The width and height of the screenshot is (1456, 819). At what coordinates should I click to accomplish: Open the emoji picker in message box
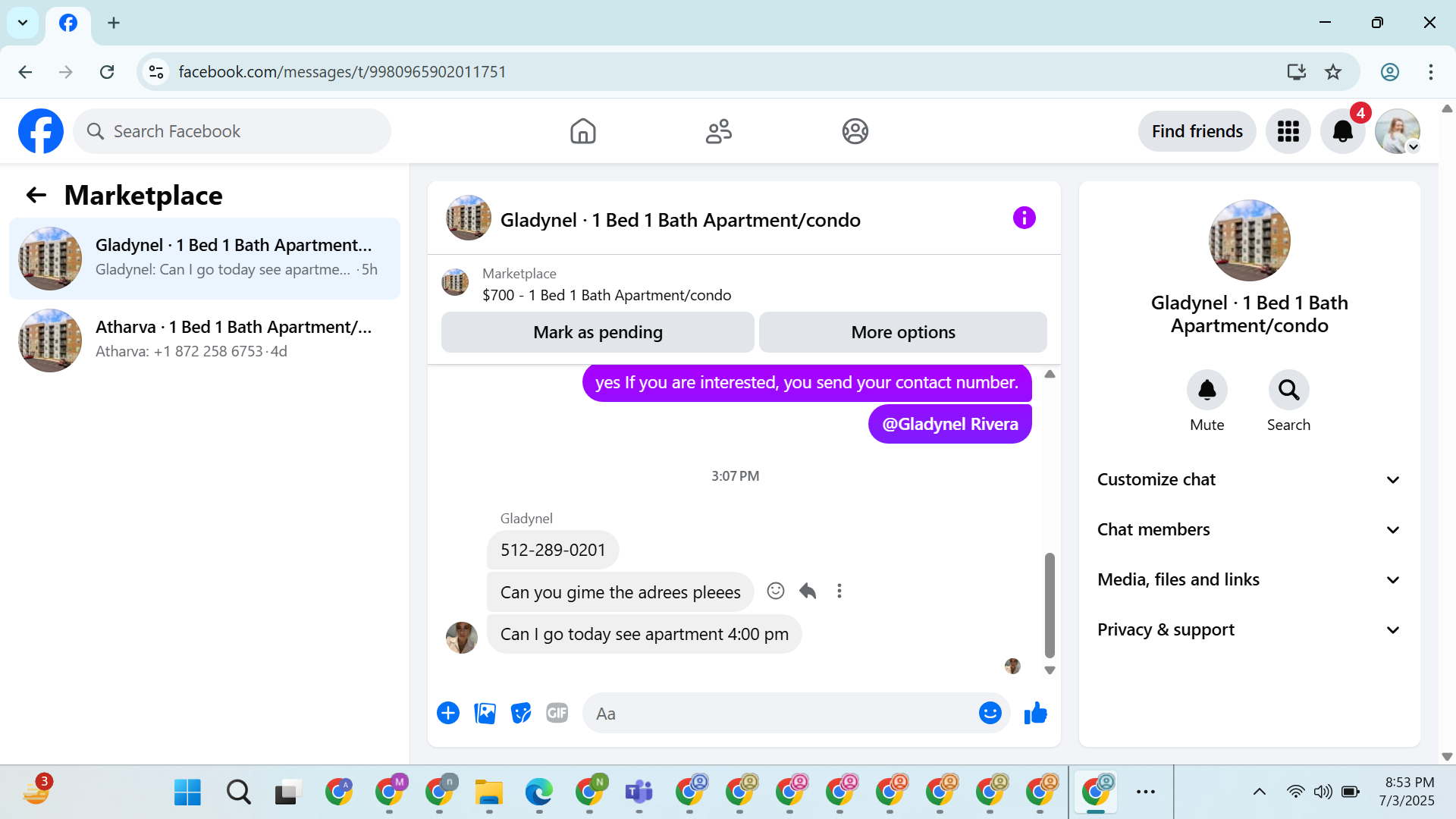[990, 714]
